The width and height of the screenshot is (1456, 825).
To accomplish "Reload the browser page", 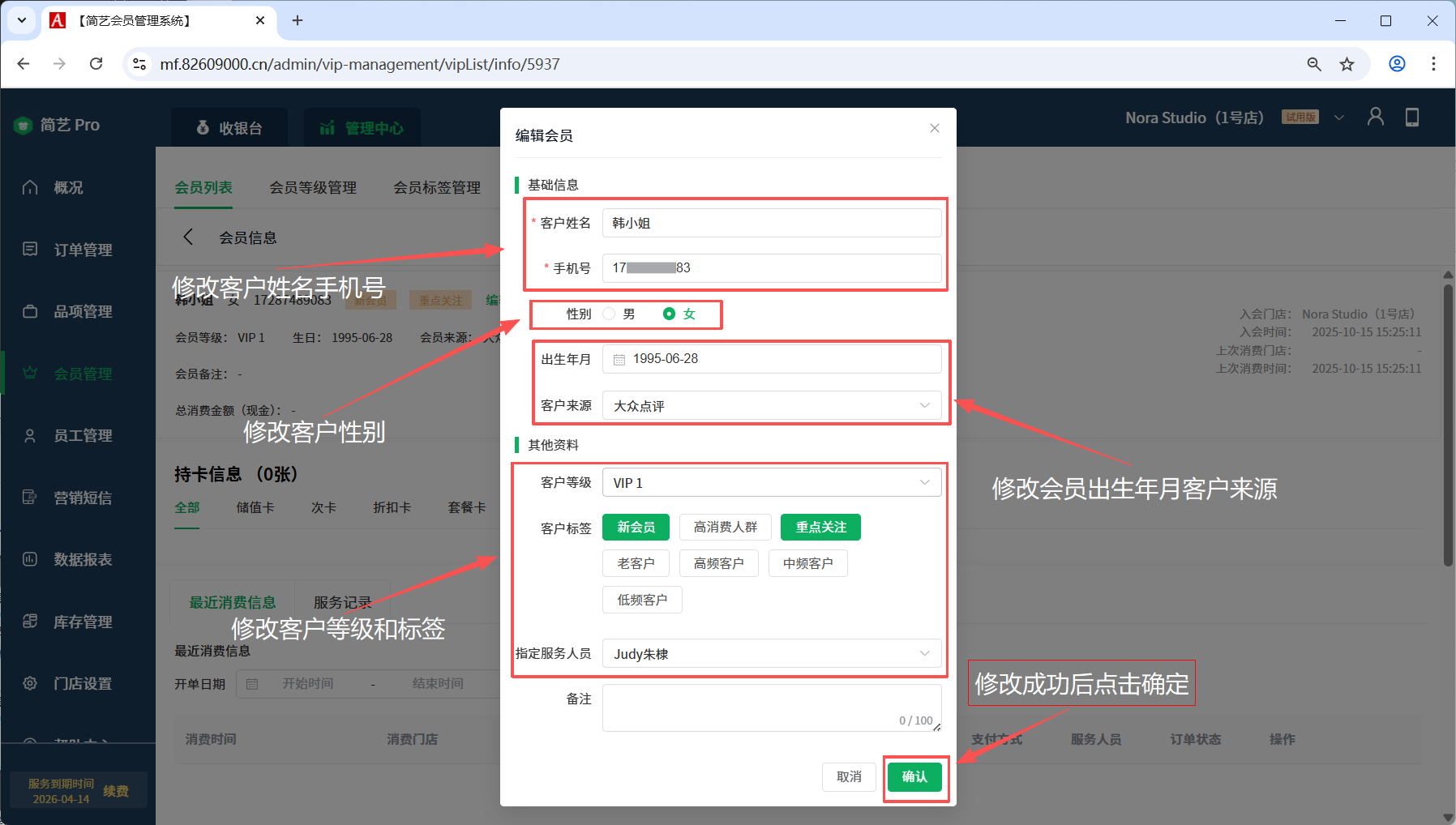I will [96, 64].
